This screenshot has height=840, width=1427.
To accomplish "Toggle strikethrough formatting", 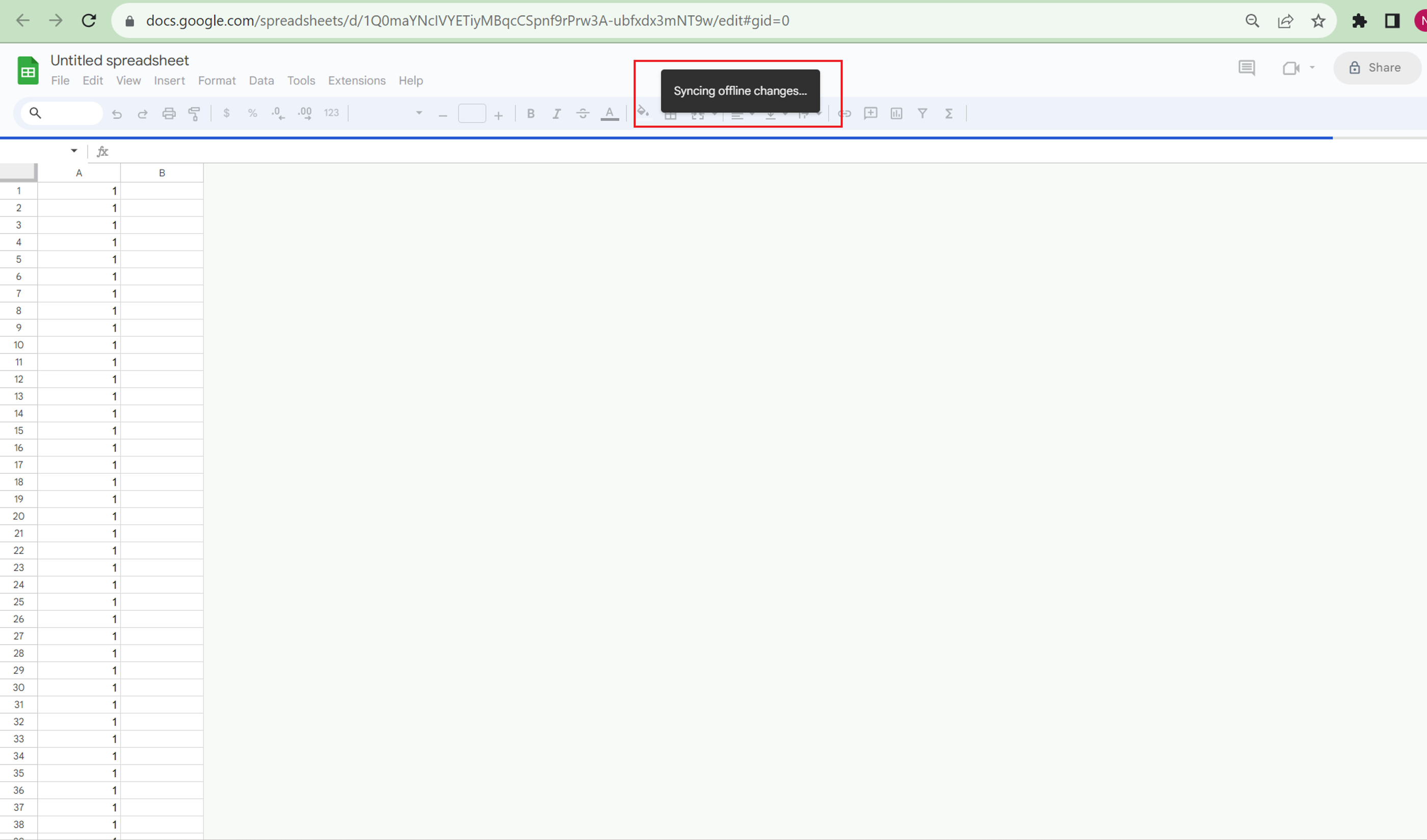I will pyautogui.click(x=583, y=114).
